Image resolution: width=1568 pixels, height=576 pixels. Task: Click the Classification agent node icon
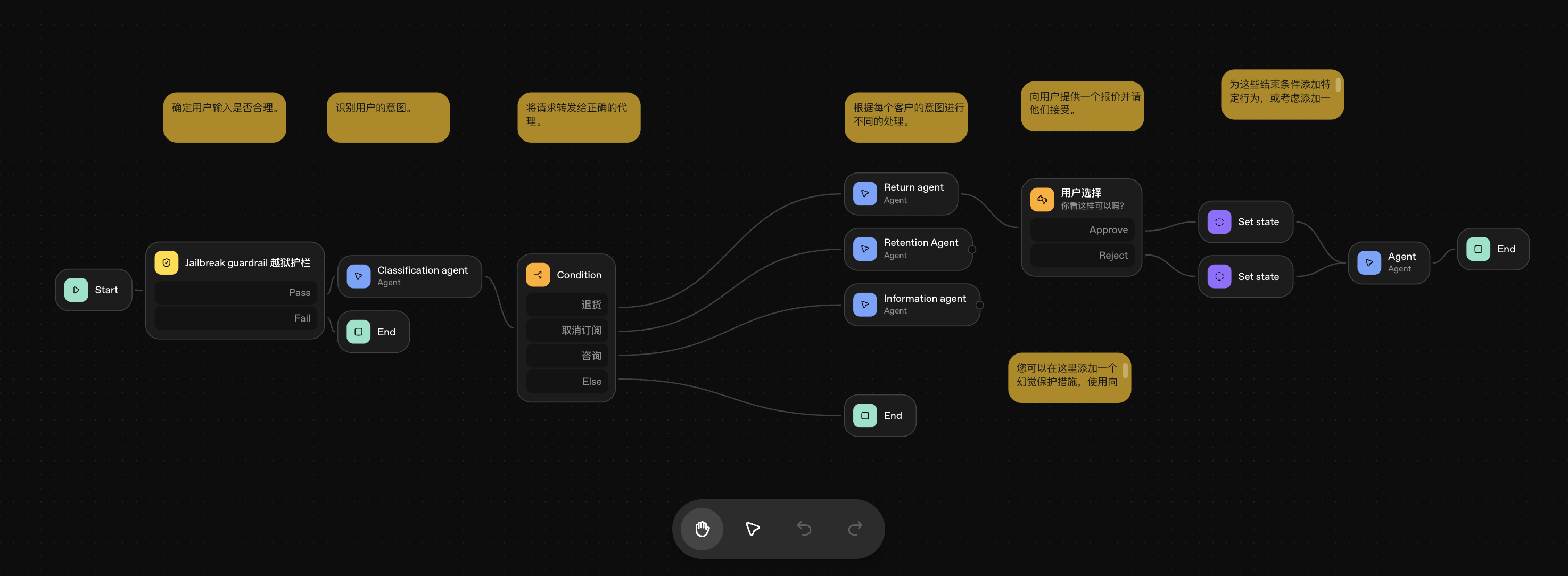[x=359, y=276]
